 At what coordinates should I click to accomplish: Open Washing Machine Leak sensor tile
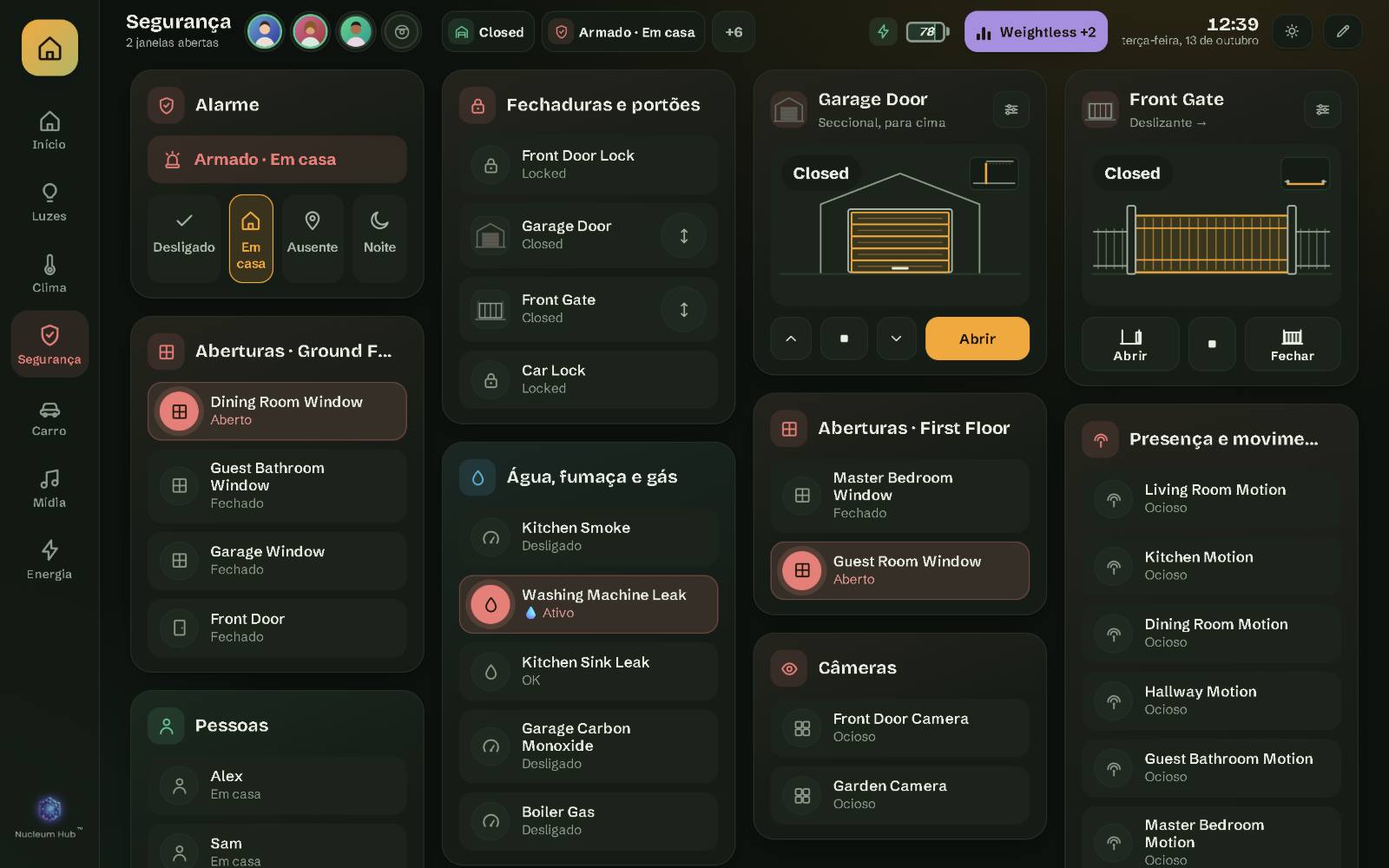589,604
